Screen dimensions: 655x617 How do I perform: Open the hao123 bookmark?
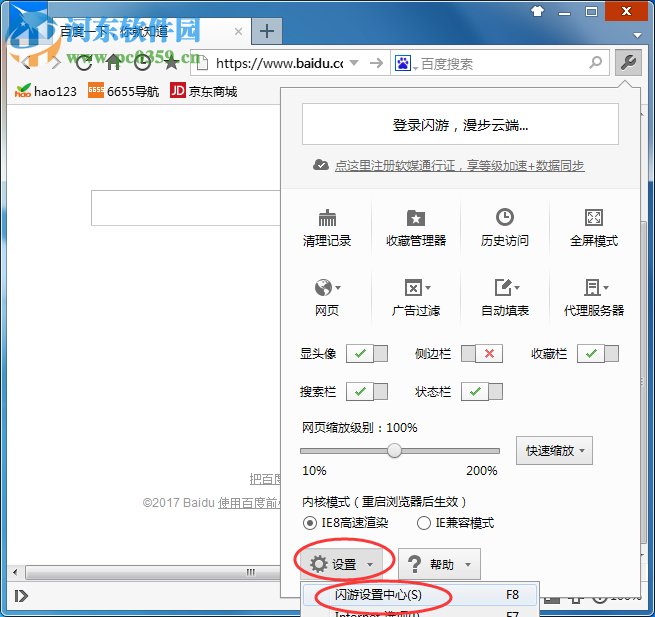(46, 91)
